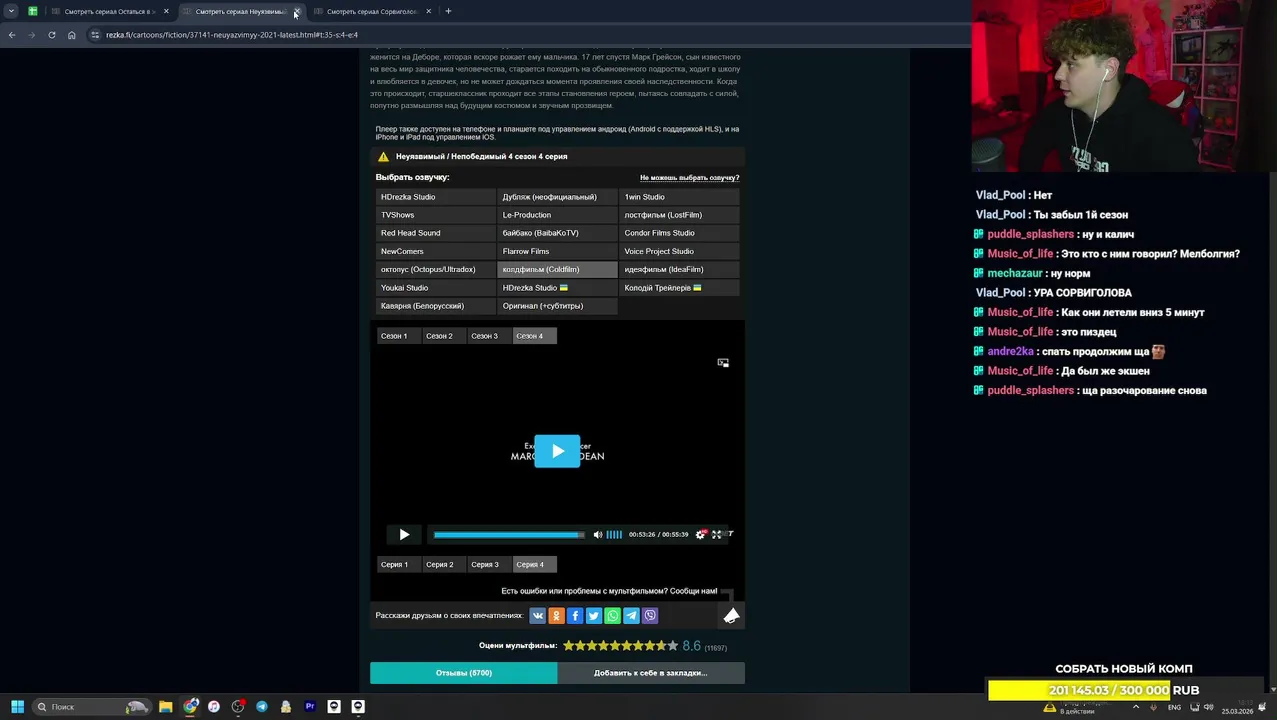Select байбако (BaibaKoTV) voiceover
The height and width of the screenshot is (720, 1277).
[558, 233]
